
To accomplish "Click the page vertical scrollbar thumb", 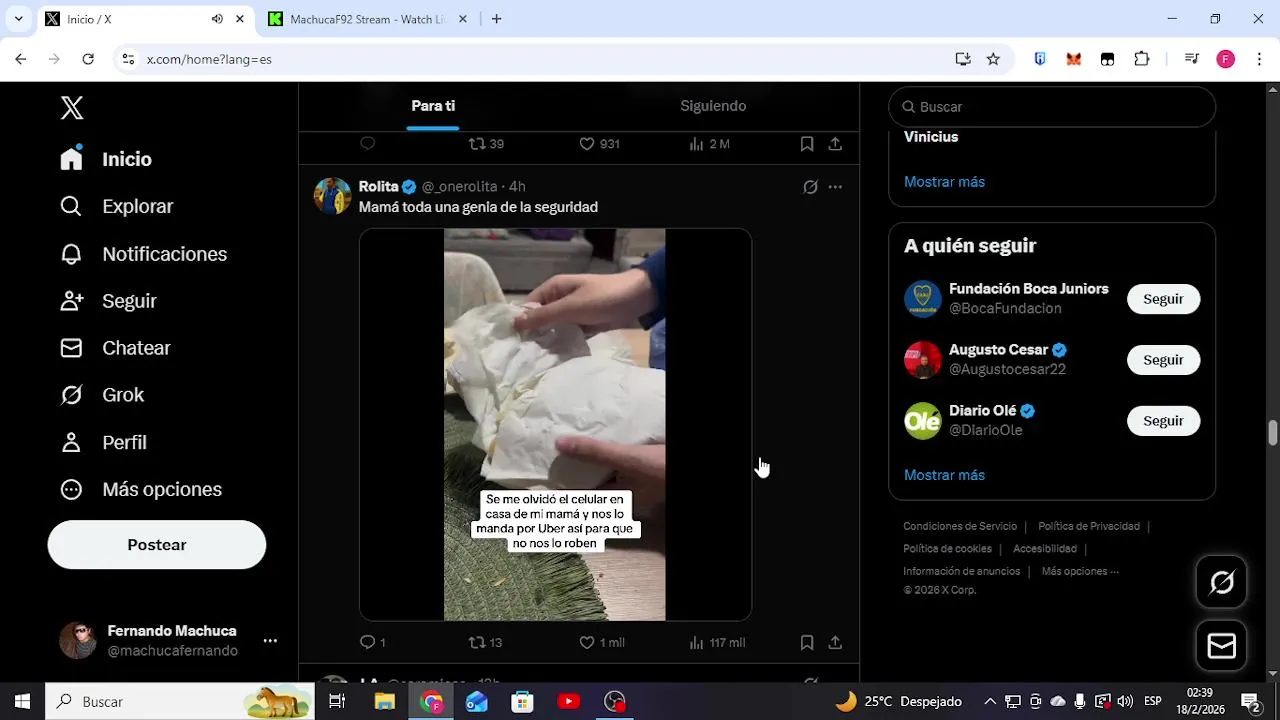I will point(1272,433).
